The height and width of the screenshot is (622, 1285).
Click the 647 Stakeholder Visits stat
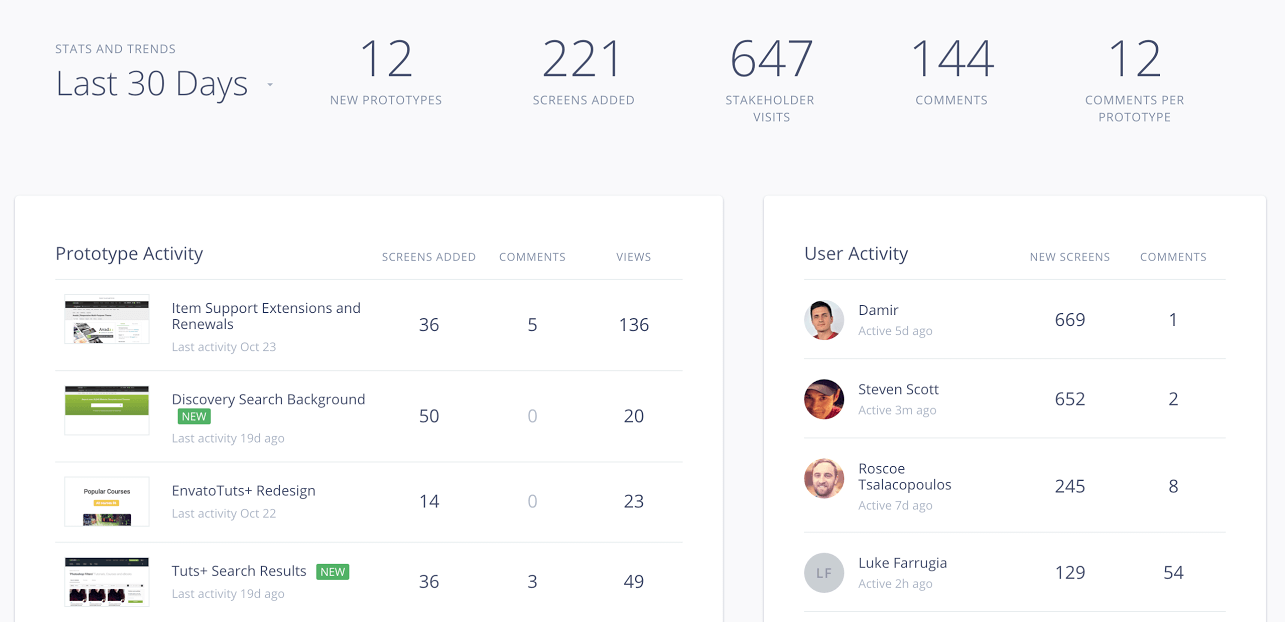771,79
